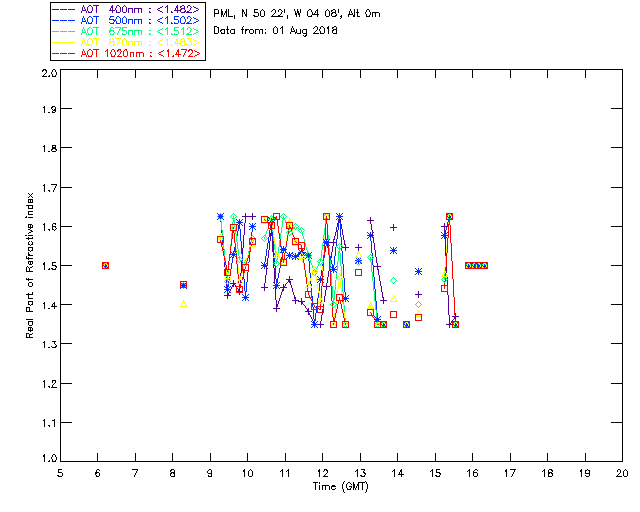Select the 'Data from: 01 Aug 2018' label
The height and width of the screenshot is (512, 640).
pos(276,31)
